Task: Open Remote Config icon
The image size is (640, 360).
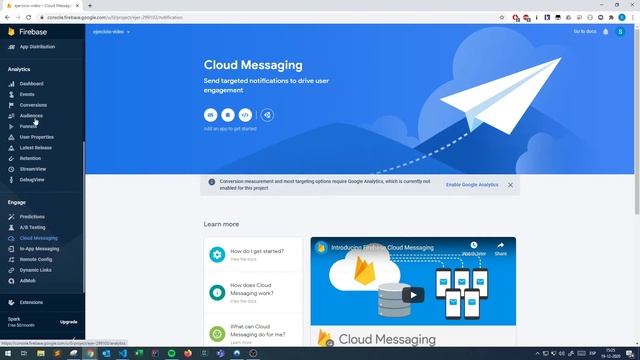Action: [11, 259]
